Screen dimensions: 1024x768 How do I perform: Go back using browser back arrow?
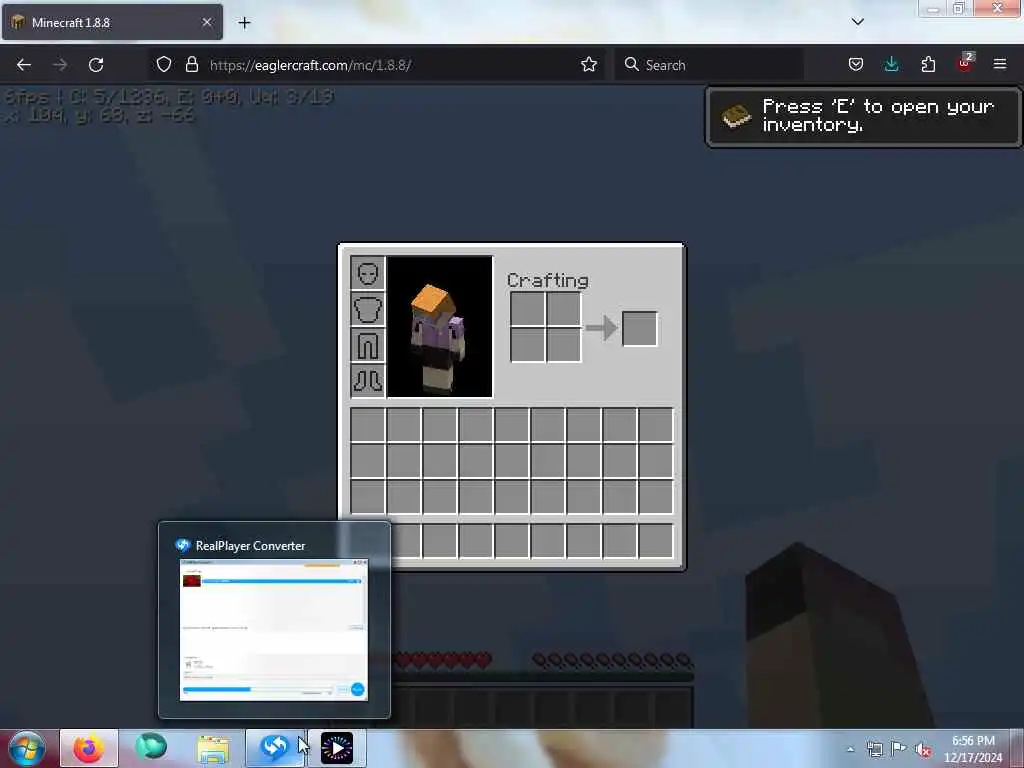pos(24,65)
